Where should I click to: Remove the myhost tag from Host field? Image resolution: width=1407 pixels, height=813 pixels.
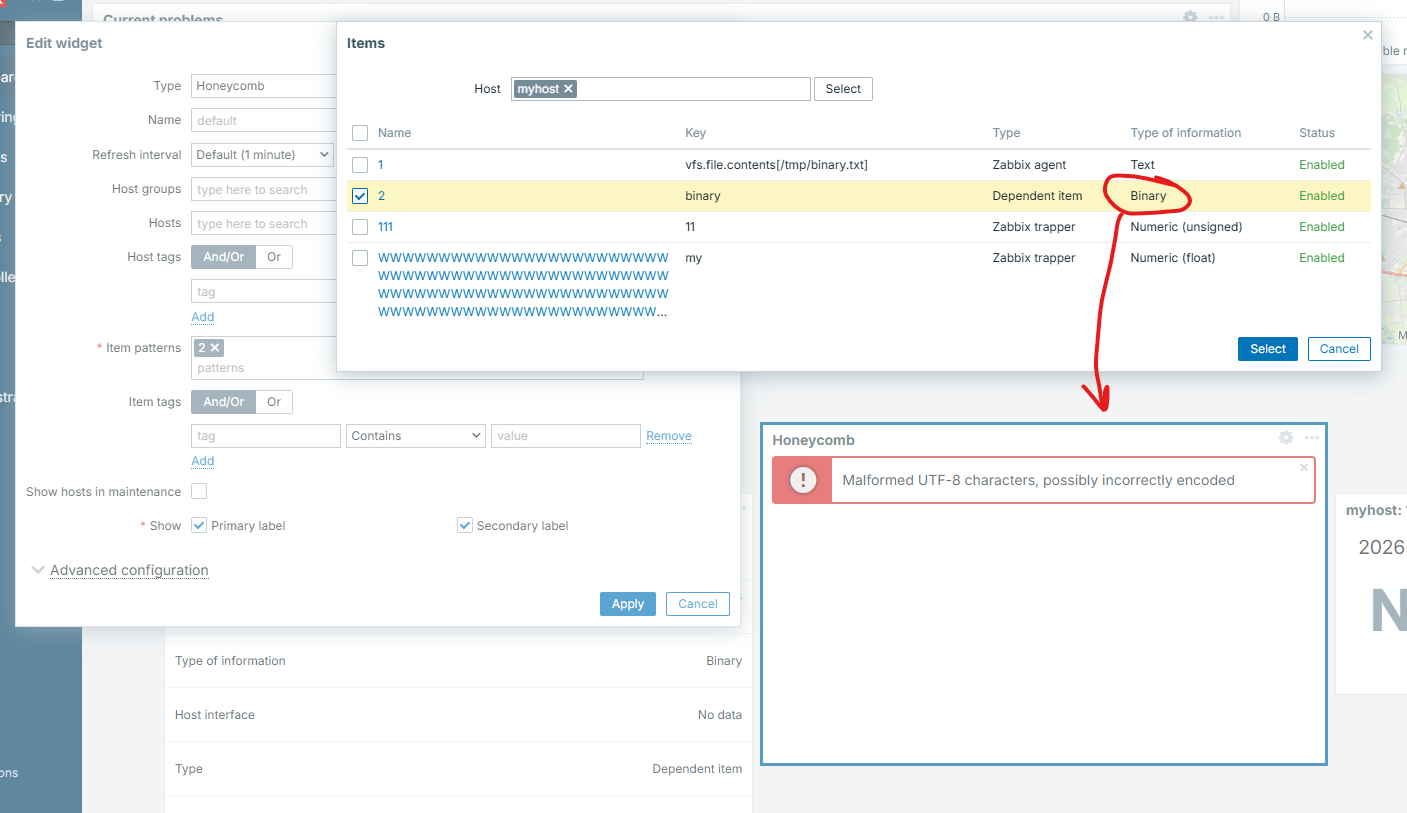[x=568, y=89]
